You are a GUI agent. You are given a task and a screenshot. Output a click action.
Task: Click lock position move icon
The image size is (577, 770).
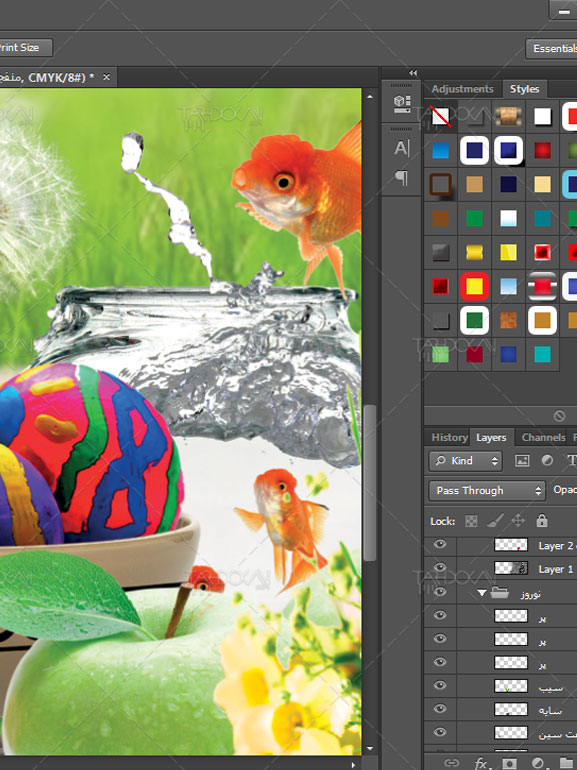518,521
